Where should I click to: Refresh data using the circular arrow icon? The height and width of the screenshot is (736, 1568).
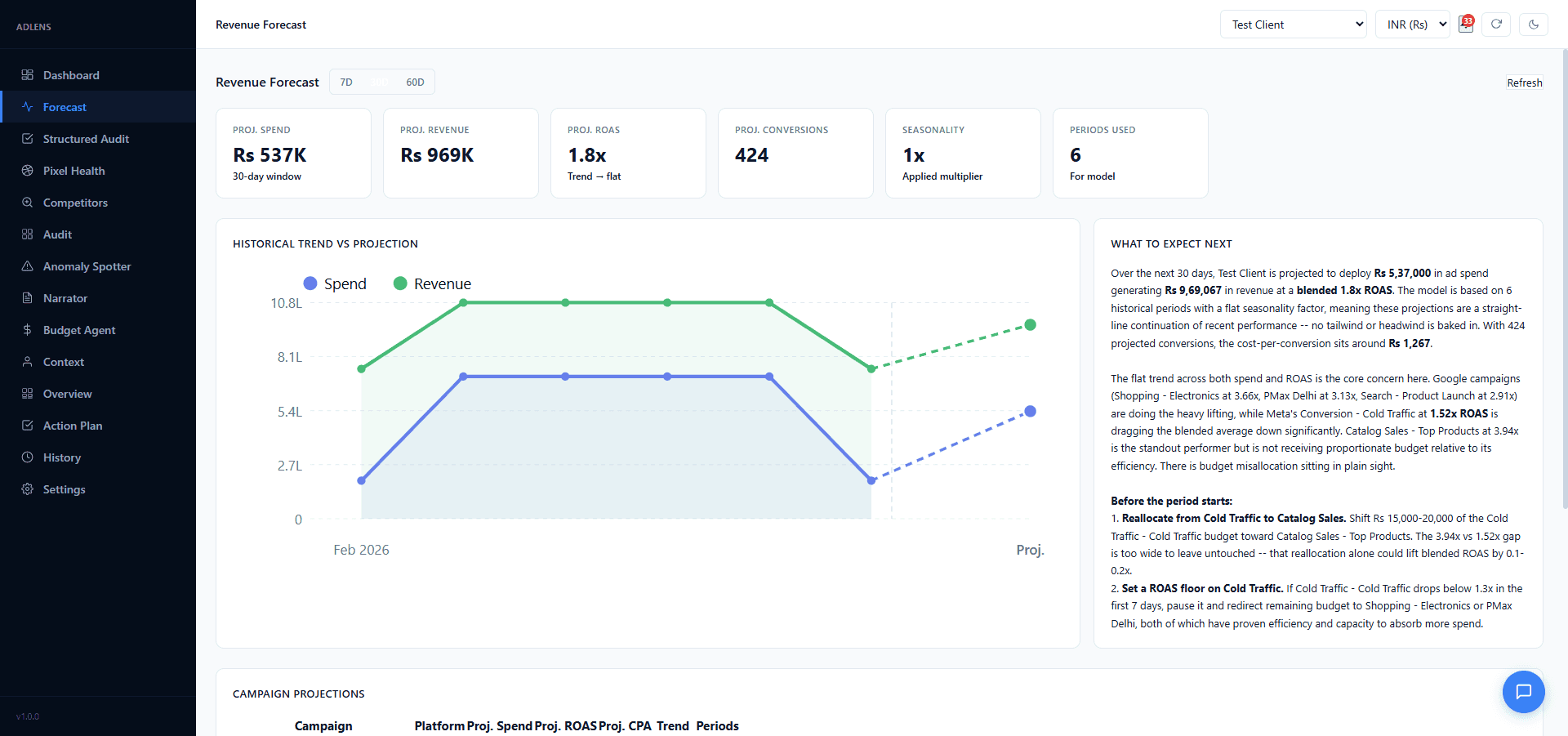pos(1496,25)
